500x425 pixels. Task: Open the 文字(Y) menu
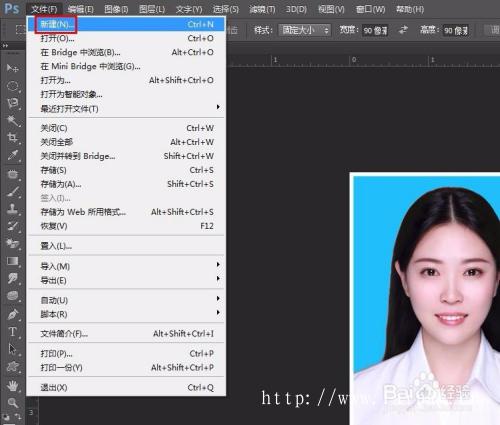189,9
